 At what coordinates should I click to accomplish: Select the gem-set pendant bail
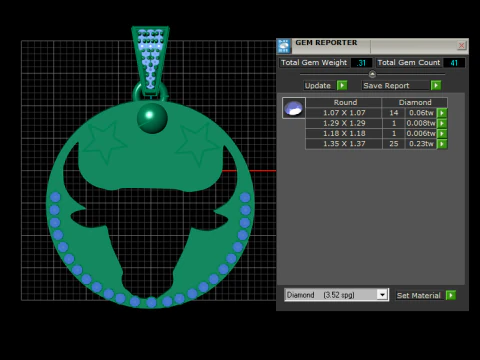click(150, 62)
